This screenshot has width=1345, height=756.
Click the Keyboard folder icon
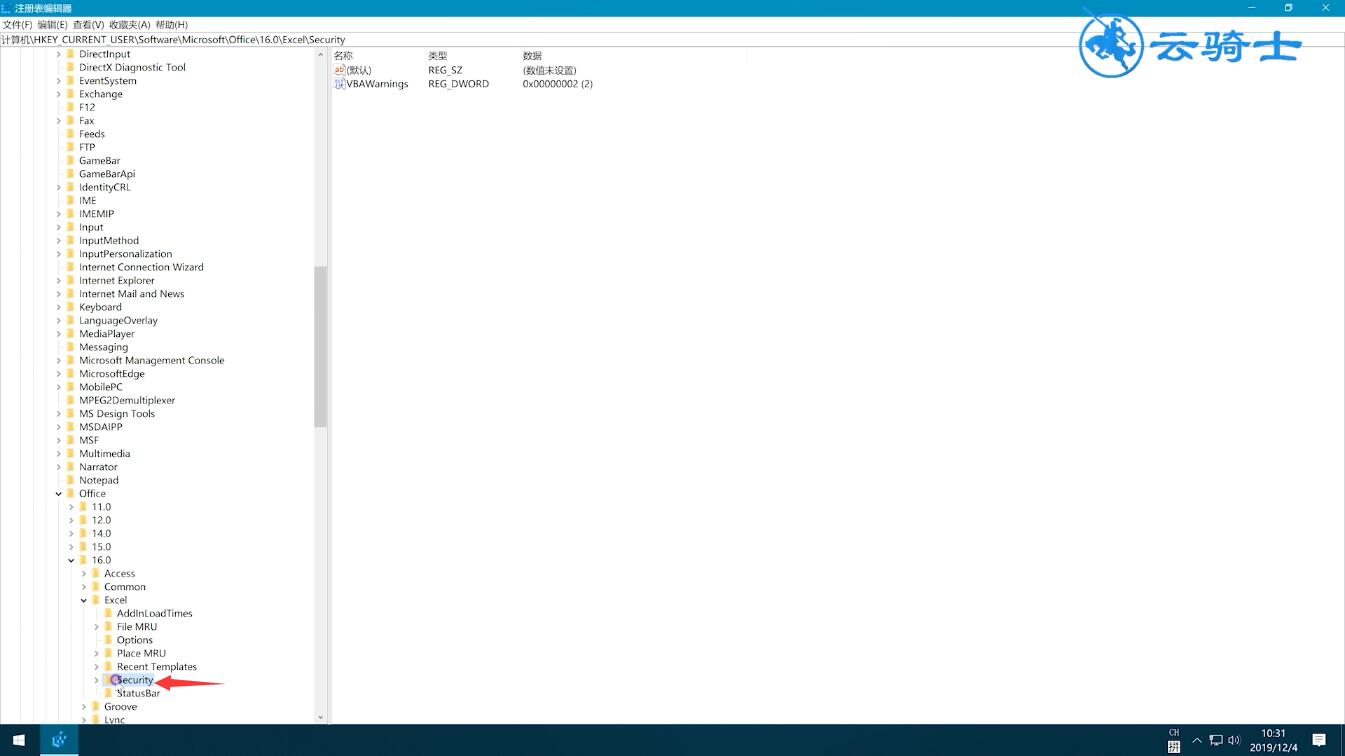tap(71, 307)
